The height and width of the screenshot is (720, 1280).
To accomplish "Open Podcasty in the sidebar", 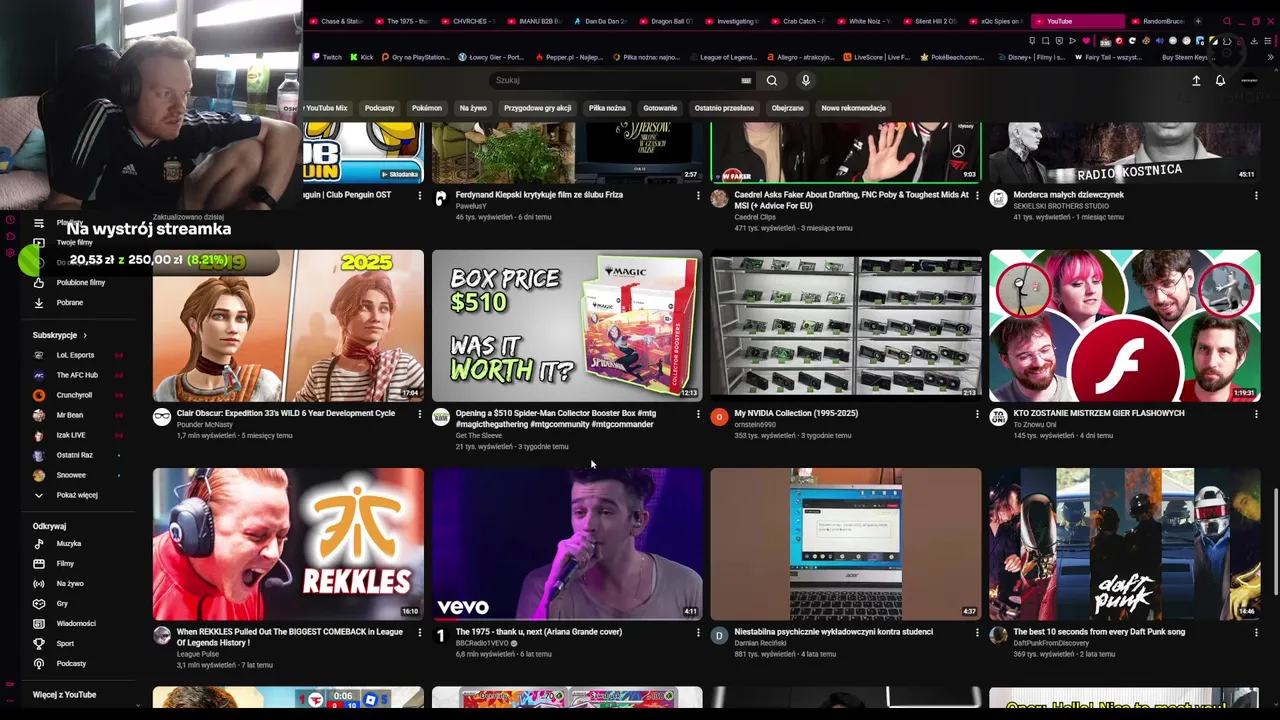I will click(71, 664).
